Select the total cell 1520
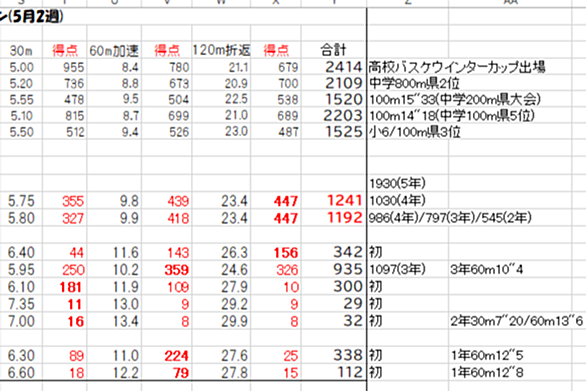The image size is (586, 391). pos(344,99)
